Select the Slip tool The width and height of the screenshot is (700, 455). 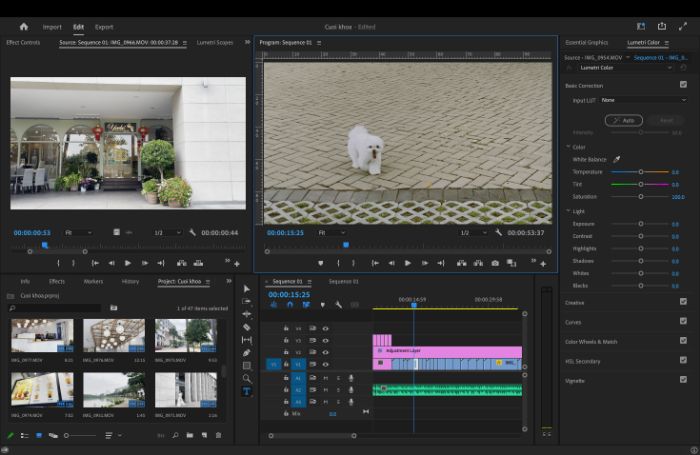(x=246, y=340)
